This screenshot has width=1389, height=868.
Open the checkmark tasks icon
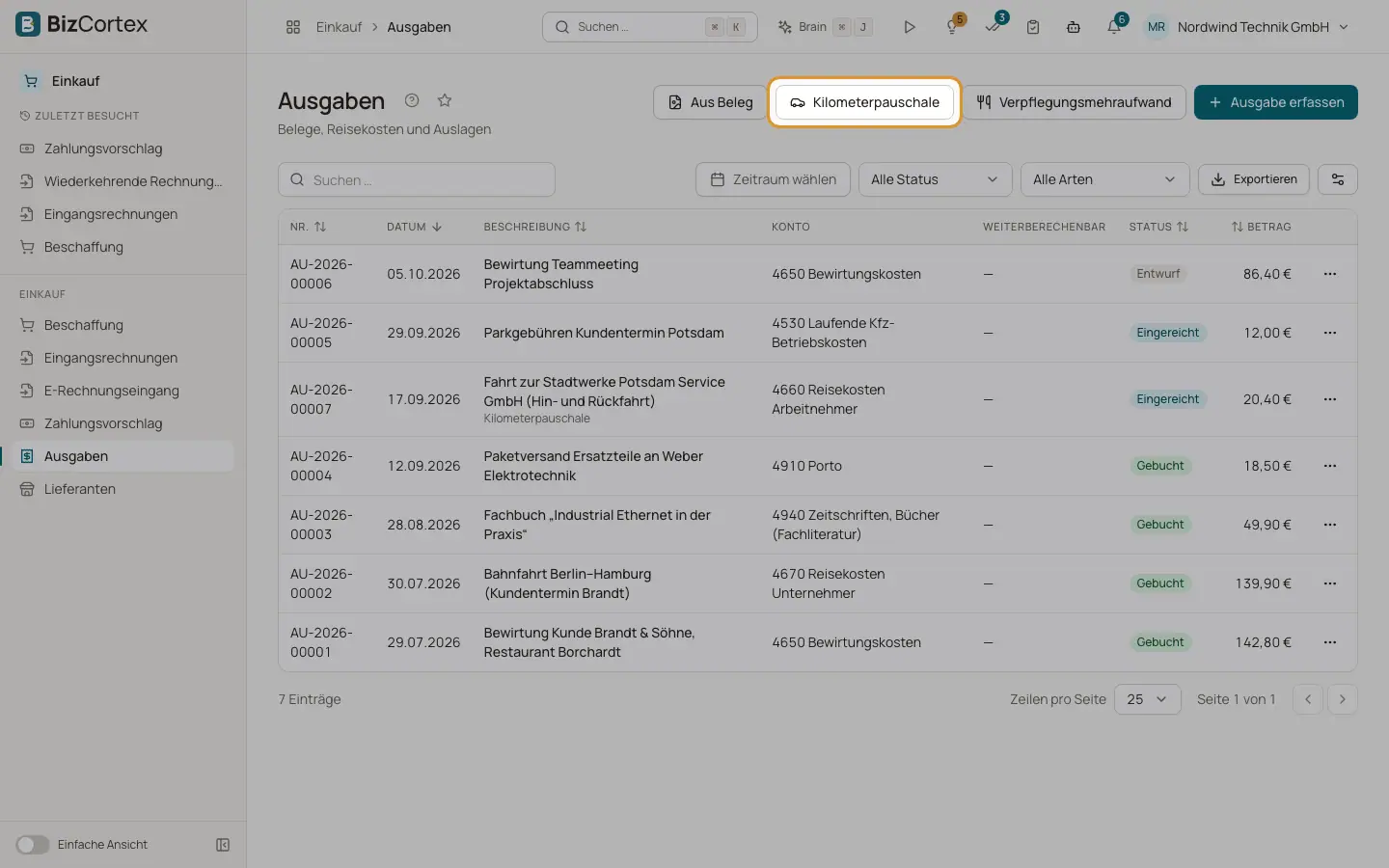pos(993,27)
